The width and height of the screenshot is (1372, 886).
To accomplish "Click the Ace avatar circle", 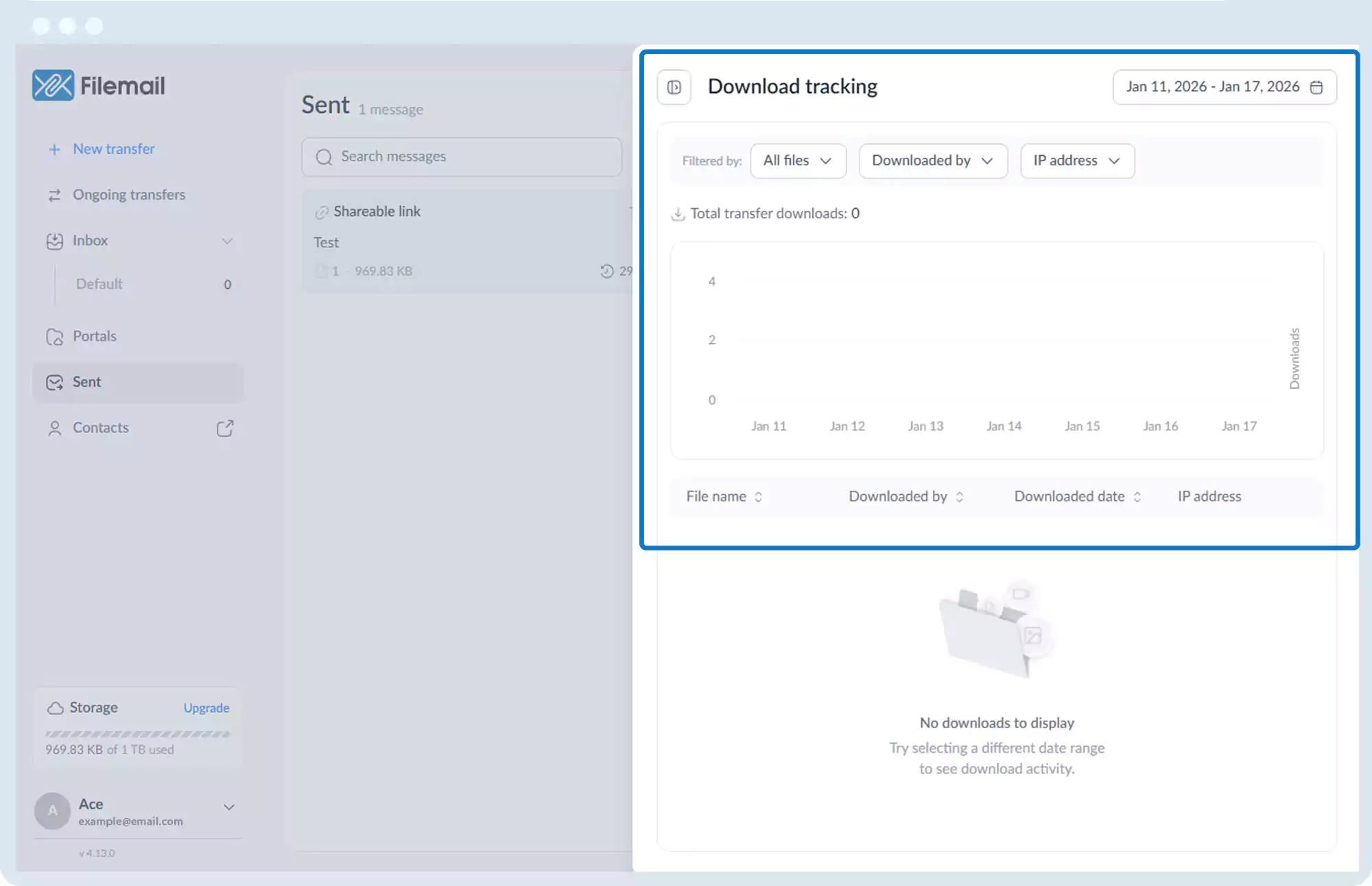I will pyautogui.click(x=53, y=811).
